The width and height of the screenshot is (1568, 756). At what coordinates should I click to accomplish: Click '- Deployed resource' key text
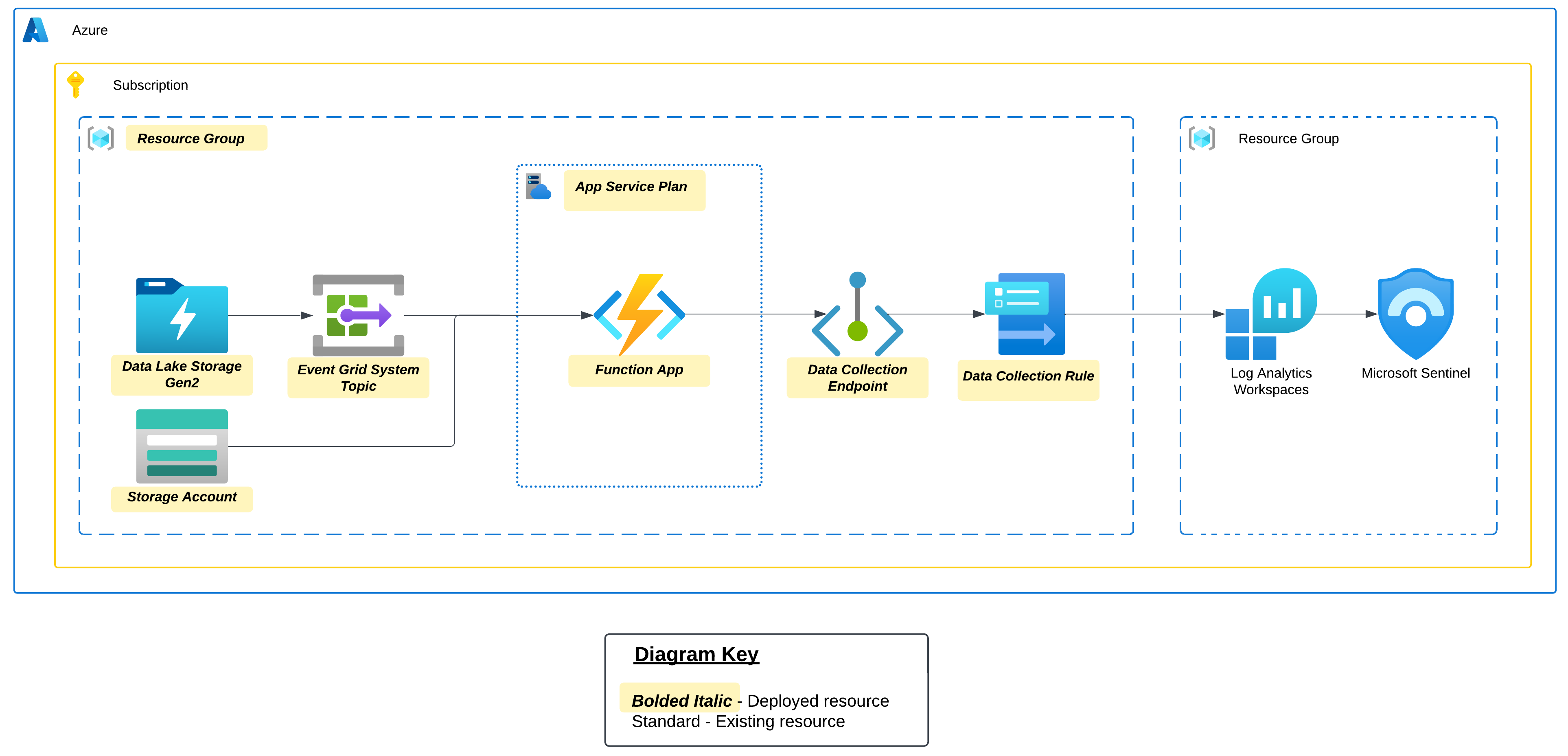pyautogui.click(x=813, y=701)
